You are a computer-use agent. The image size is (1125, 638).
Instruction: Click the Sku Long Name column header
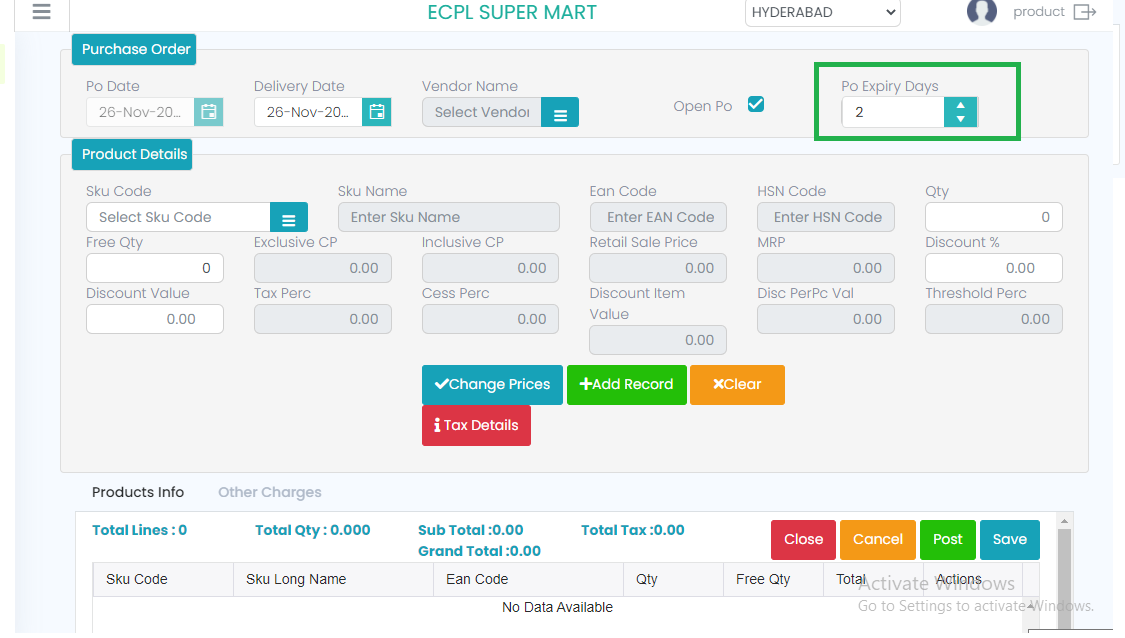tap(334, 579)
